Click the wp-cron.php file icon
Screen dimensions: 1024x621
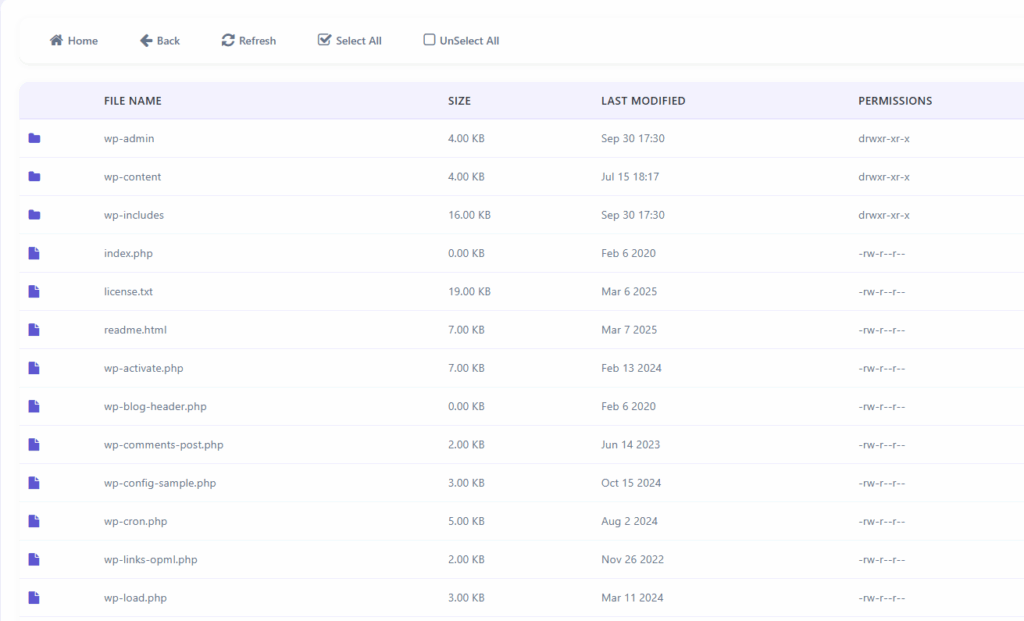(34, 521)
